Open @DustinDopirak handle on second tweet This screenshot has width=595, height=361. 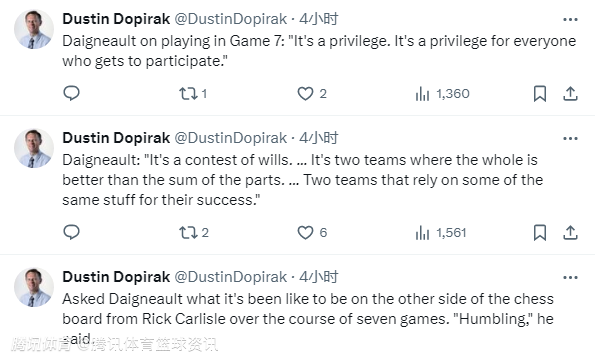click(230, 138)
